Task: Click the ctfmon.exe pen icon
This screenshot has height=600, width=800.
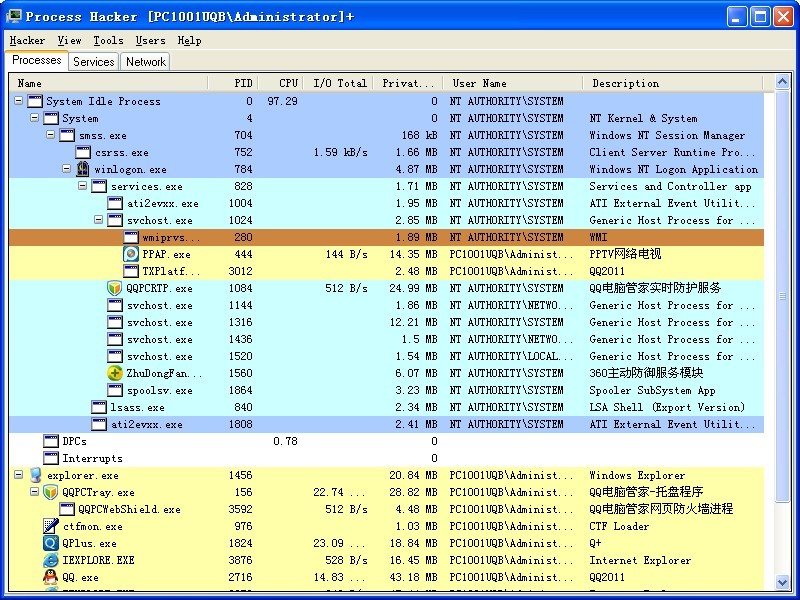Action: coord(50,526)
